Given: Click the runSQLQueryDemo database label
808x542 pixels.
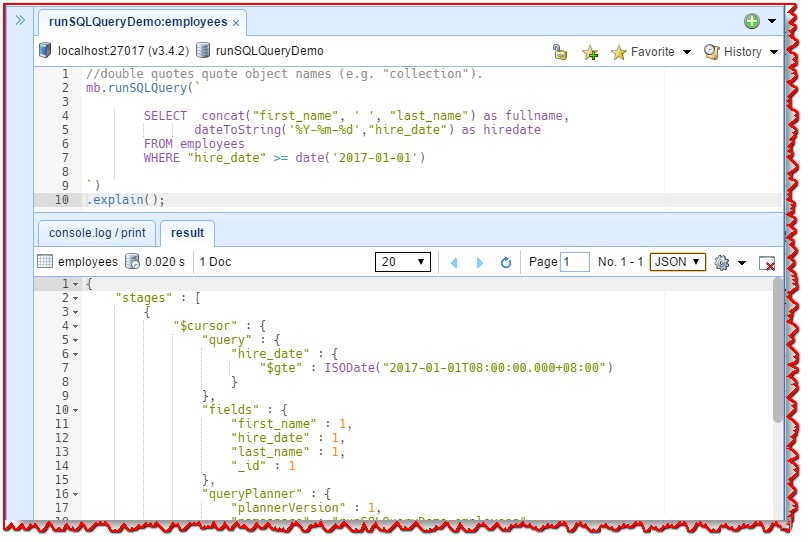Looking at the screenshot, I should 270,51.
